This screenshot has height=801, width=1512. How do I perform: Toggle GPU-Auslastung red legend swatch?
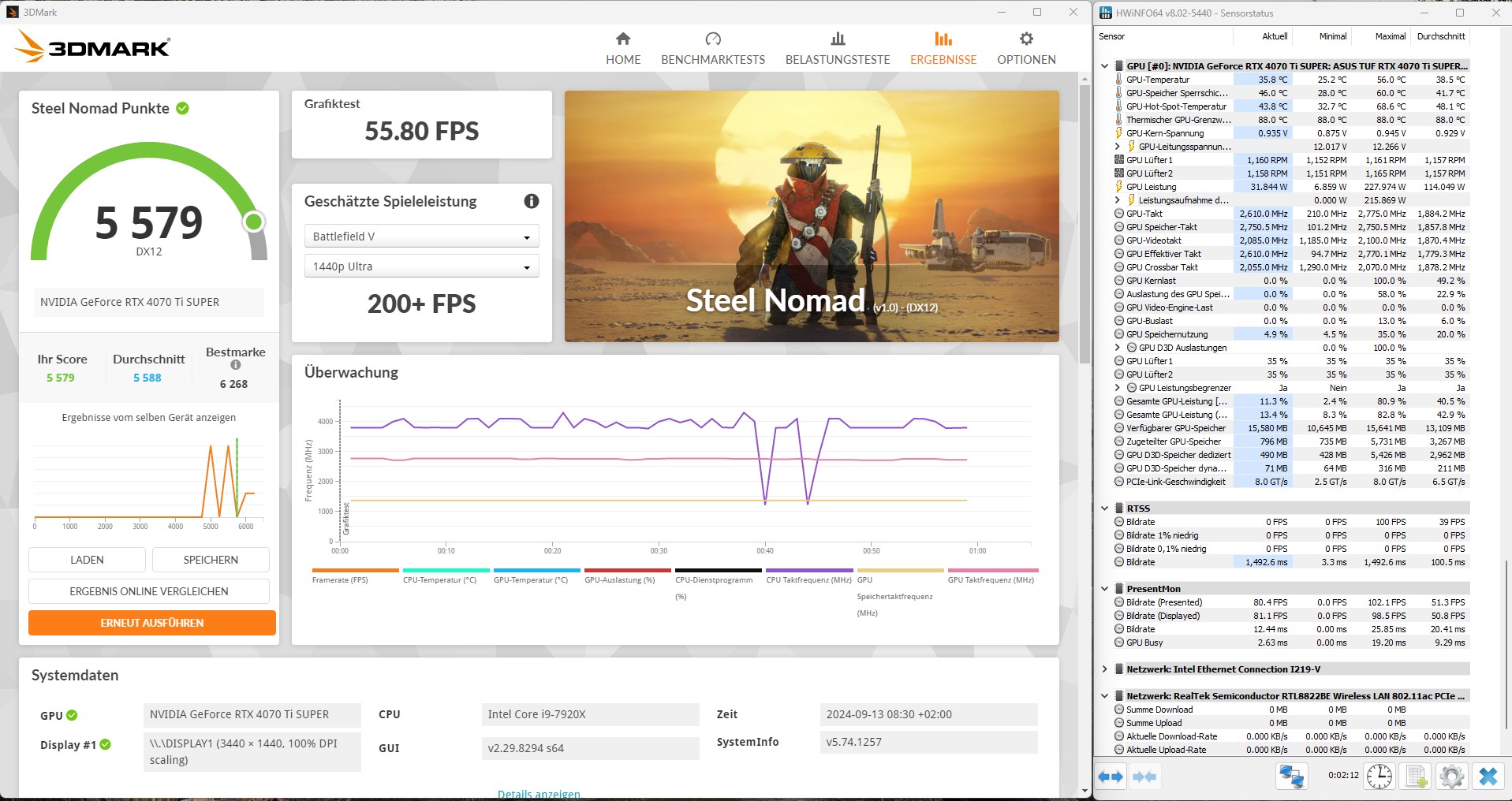[628, 570]
